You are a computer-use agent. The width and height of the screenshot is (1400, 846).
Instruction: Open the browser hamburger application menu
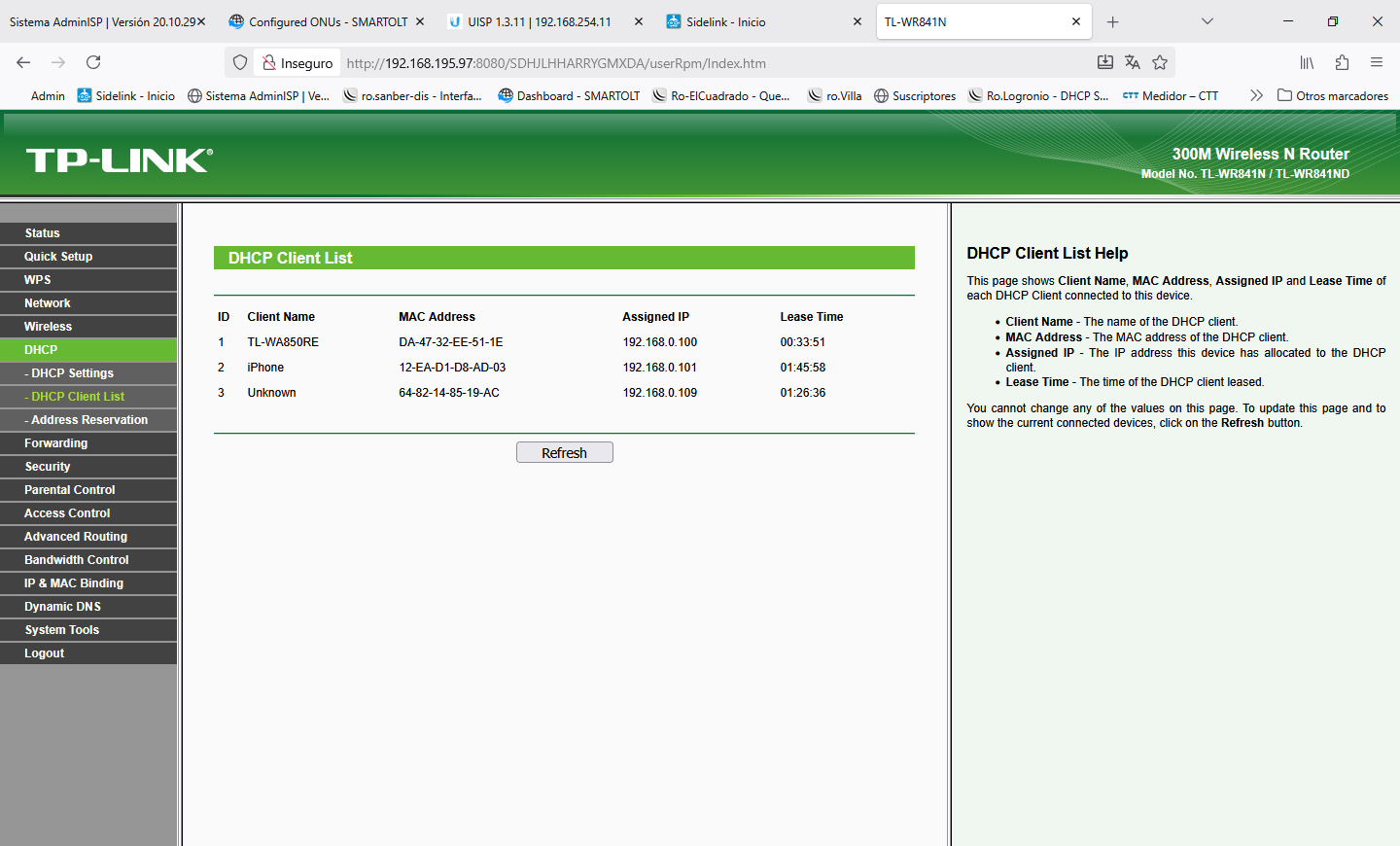(x=1377, y=62)
